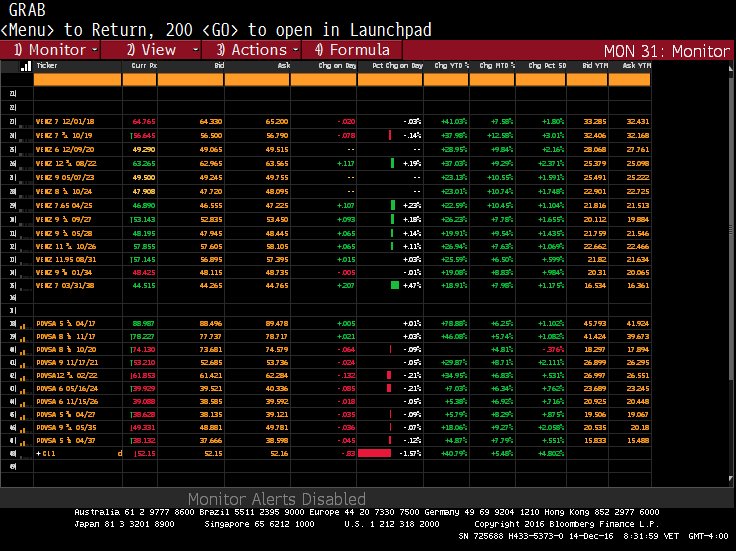Screen dimensions: 736x551
Task: Sort by the Ask column header
Action: [284, 66]
